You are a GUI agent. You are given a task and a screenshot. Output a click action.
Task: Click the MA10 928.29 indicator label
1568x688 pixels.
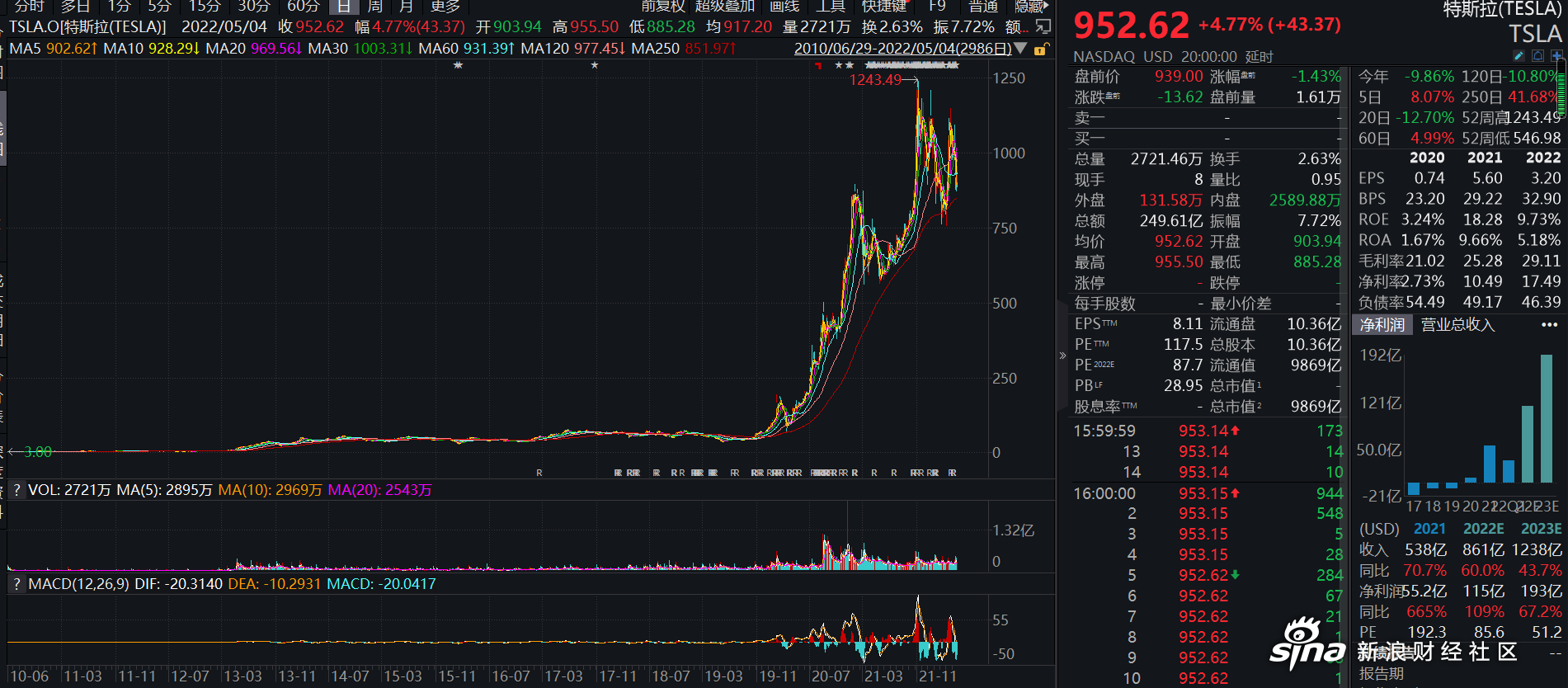[152, 49]
